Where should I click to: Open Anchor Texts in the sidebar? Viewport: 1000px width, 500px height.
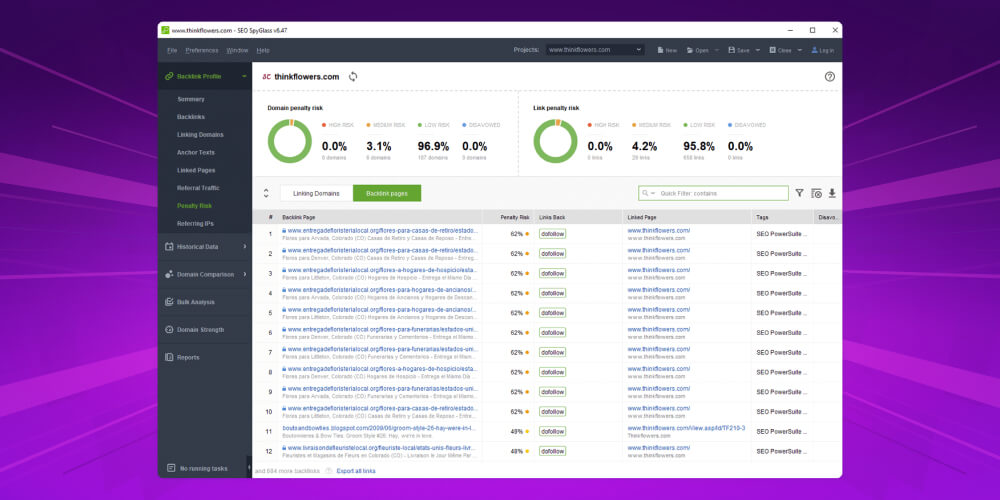pyautogui.click(x=196, y=153)
